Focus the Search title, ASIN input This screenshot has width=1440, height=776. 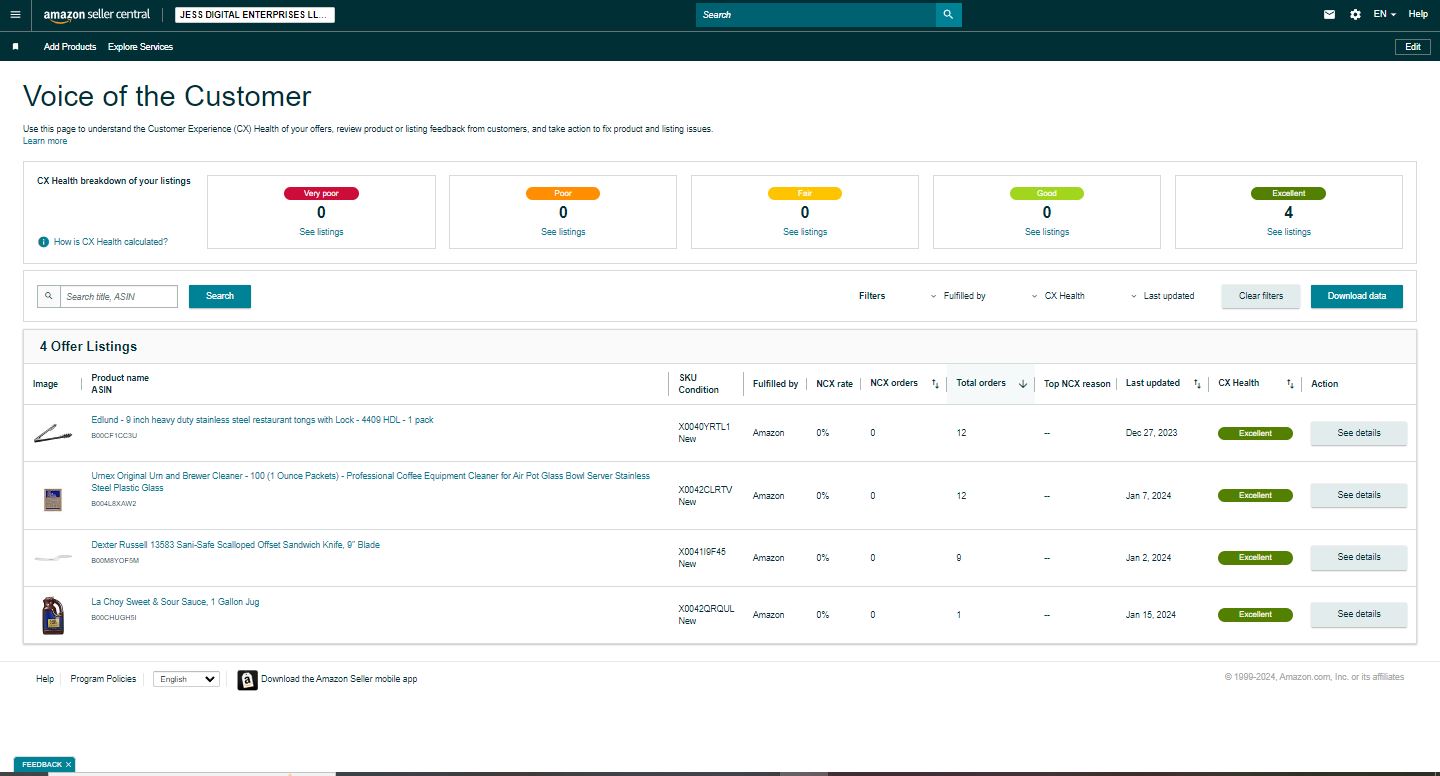[x=119, y=296]
